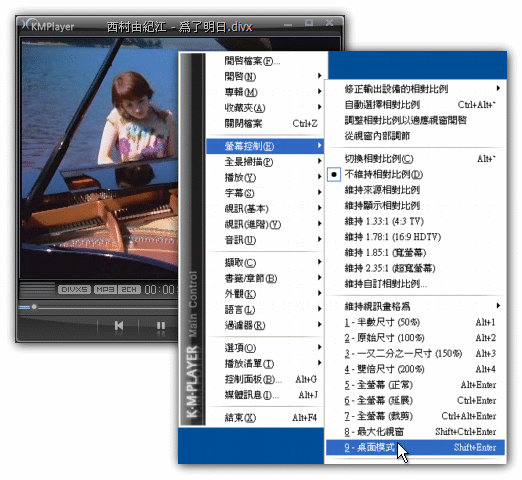Open the 外觀(K) submenu

(265, 294)
